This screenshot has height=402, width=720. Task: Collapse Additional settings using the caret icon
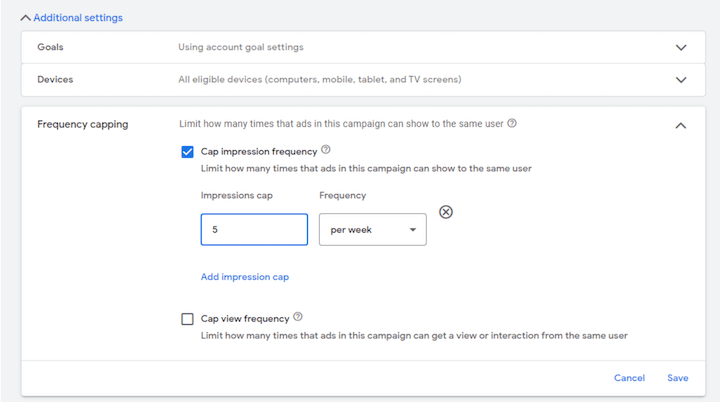click(26, 18)
